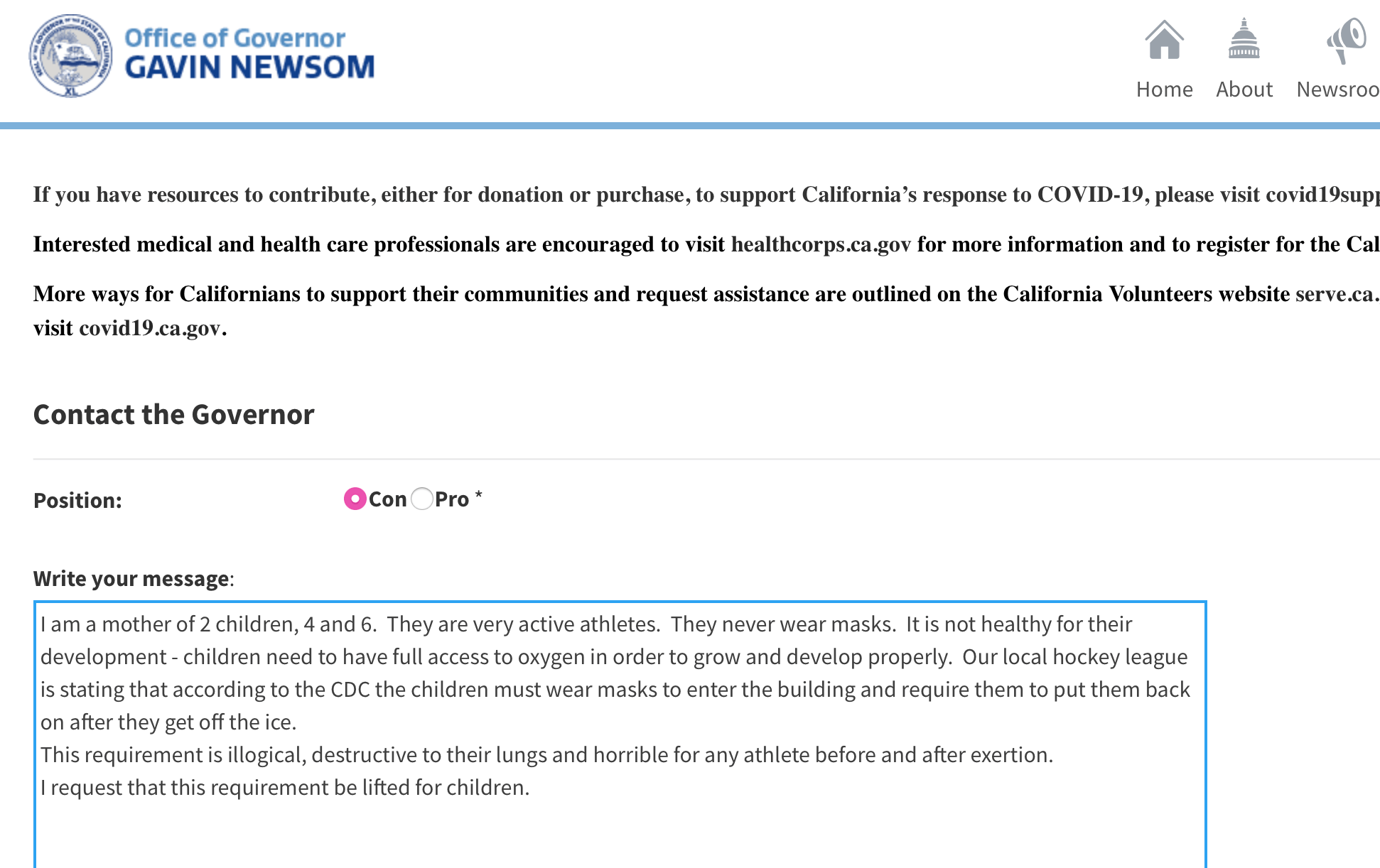This screenshot has height=868, width=1380.
Task: Click inside the message text area
Action: [620, 824]
